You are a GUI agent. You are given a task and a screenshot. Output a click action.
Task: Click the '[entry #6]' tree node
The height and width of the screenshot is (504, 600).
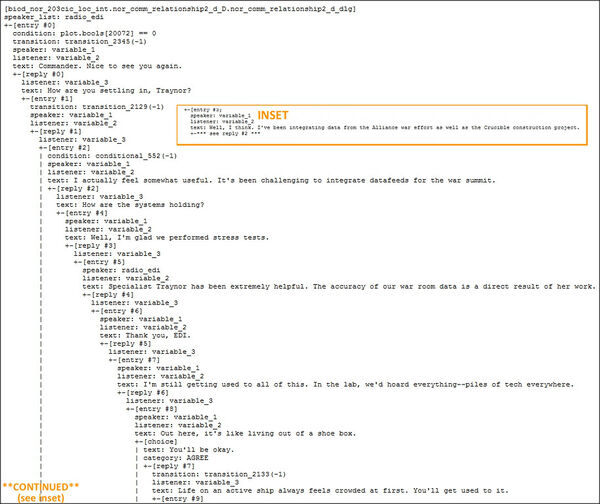[117, 311]
